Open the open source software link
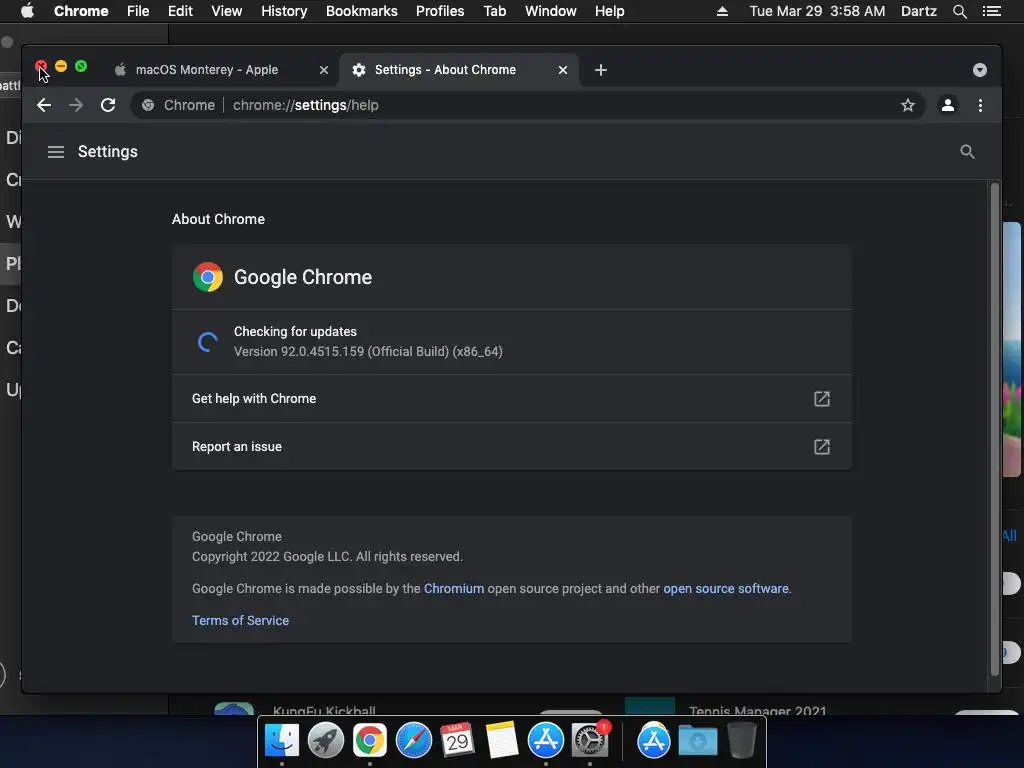Viewport: 1024px width, 768px height. (726, 588)
